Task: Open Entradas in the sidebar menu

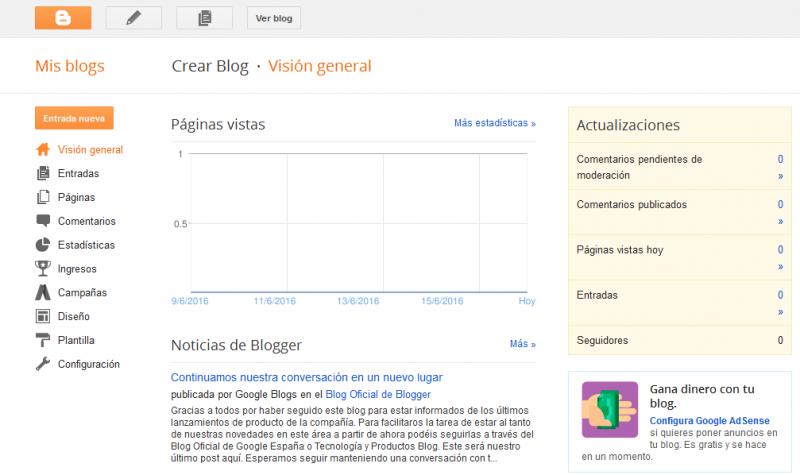Action: 78,174
